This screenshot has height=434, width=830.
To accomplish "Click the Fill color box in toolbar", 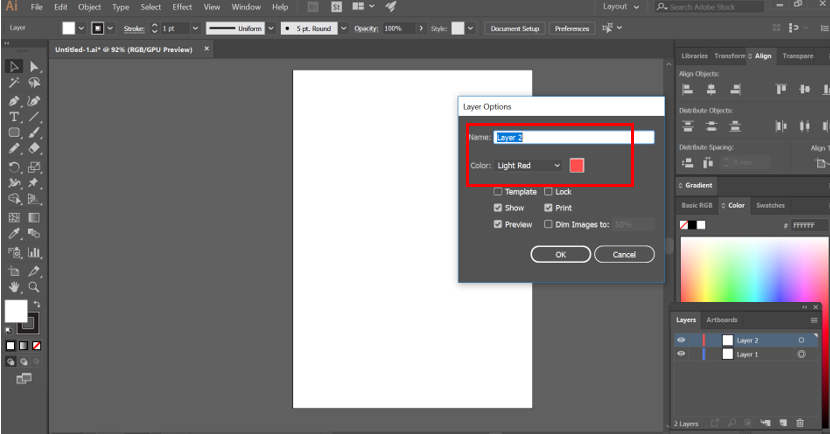I will coord(16,311).
